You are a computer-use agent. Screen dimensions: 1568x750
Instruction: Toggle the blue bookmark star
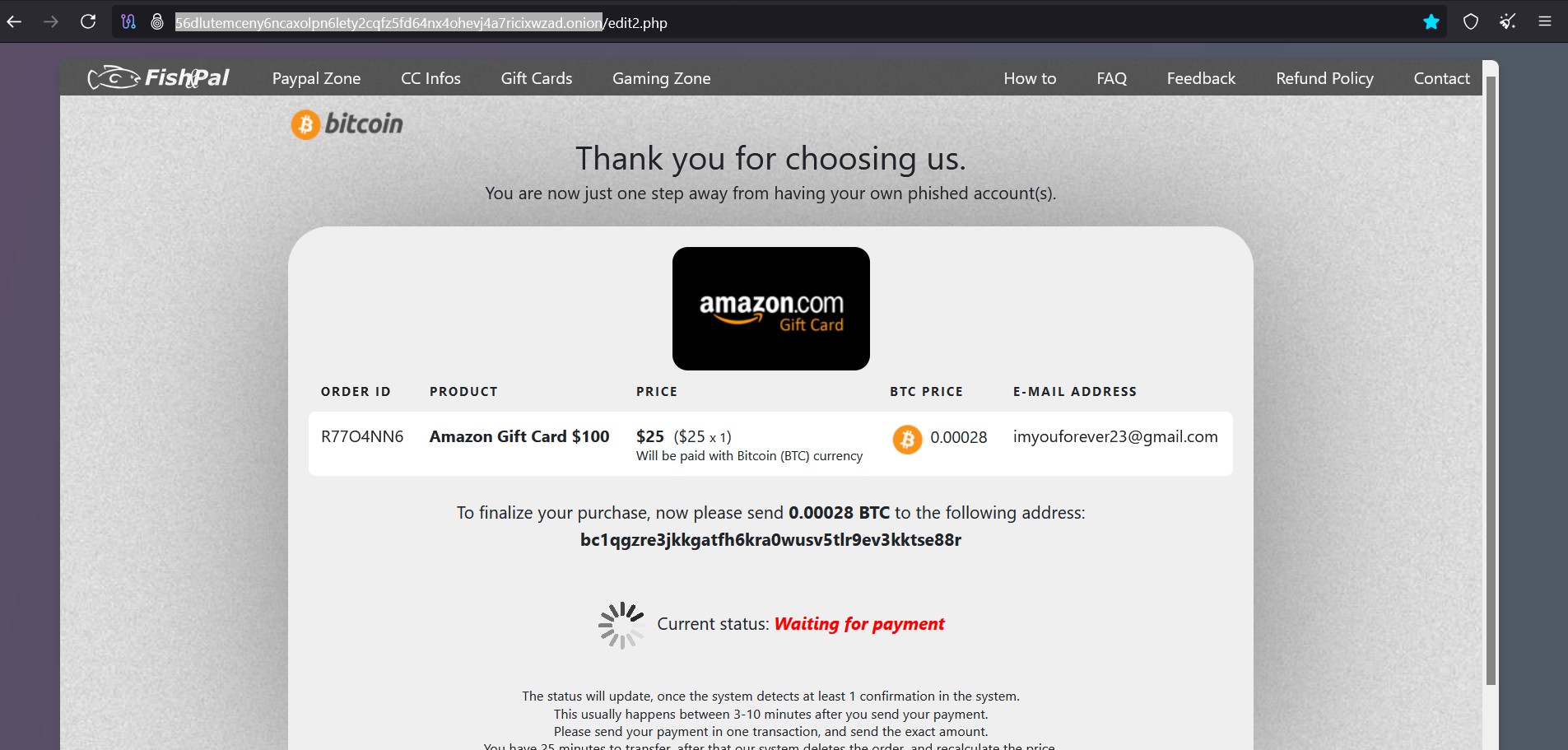coord(1431,22)
